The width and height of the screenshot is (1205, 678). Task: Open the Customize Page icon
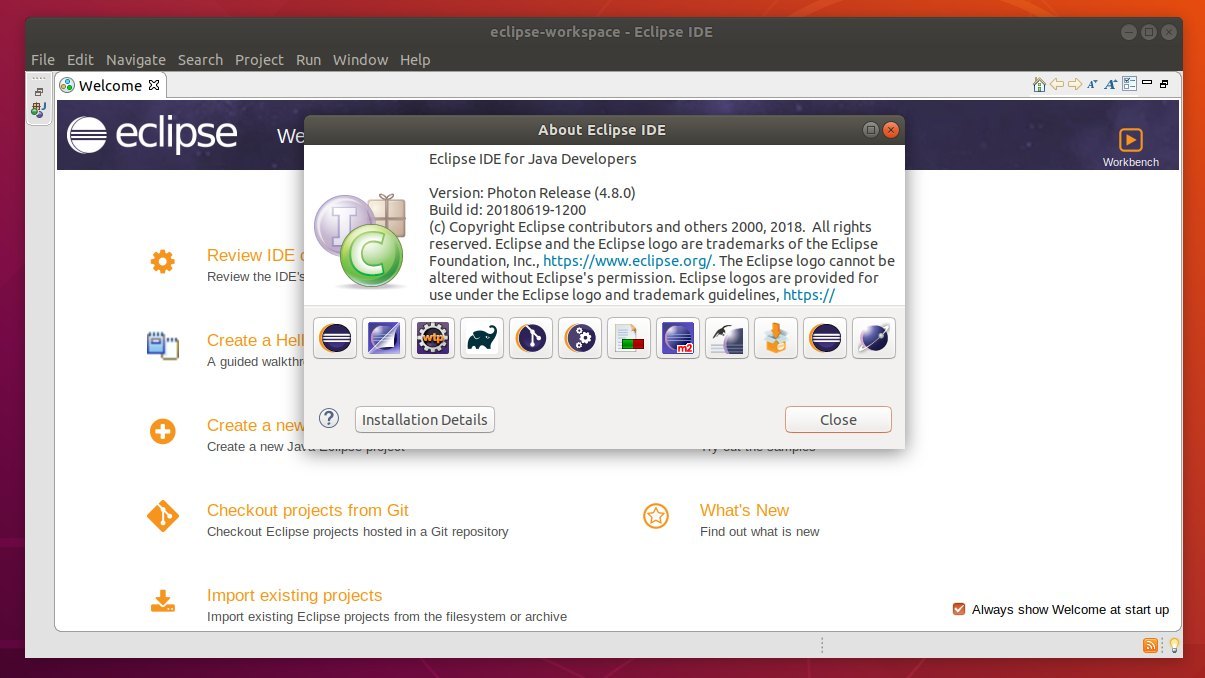1128,84
